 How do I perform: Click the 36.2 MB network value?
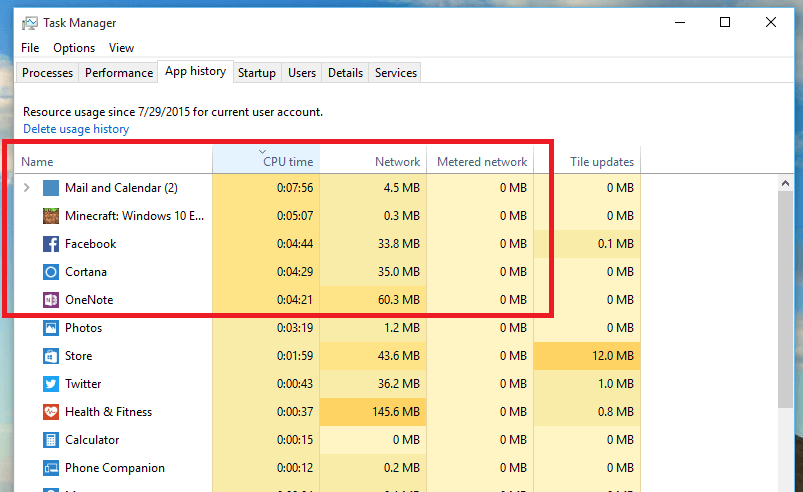[399, 384]
